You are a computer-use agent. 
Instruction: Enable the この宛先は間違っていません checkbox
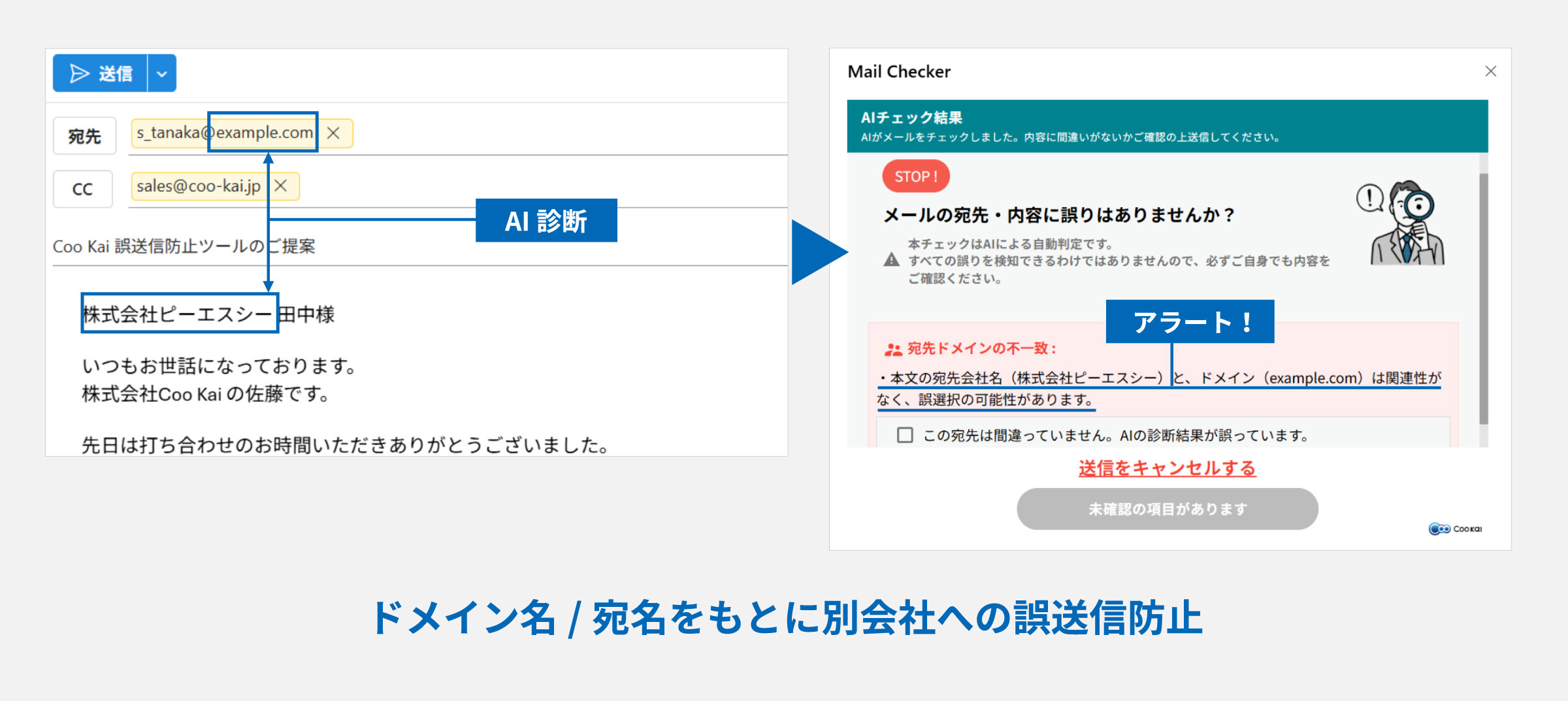(905, 436)
